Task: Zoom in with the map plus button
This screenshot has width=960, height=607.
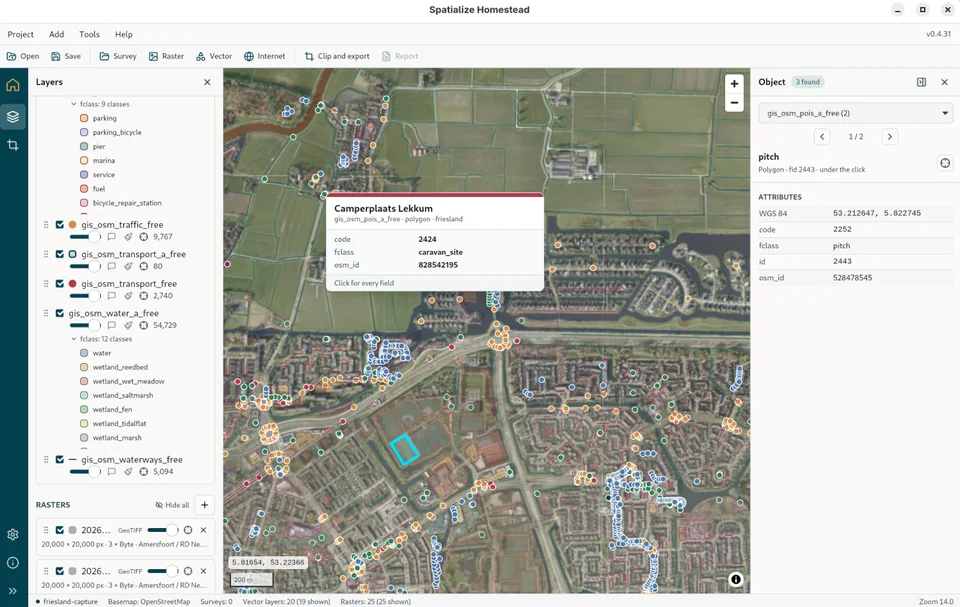Action: pos(734,84)
